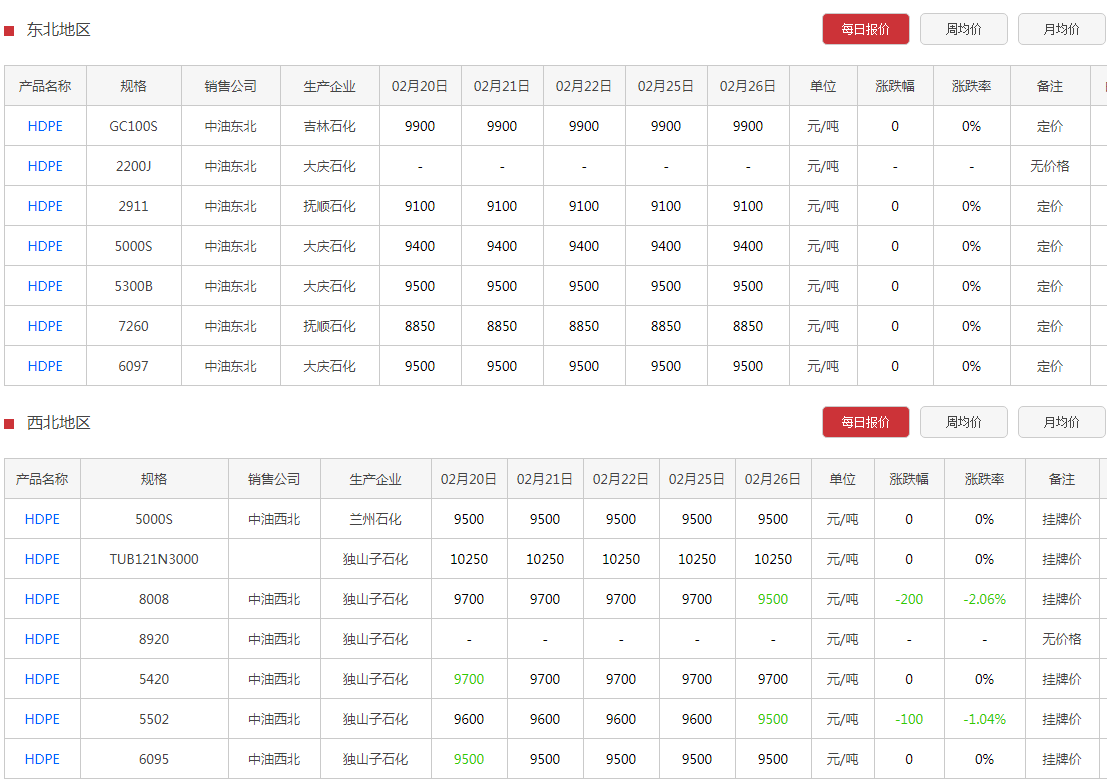Click 独山子石化 producer in 6095 row

coord(376,759)
